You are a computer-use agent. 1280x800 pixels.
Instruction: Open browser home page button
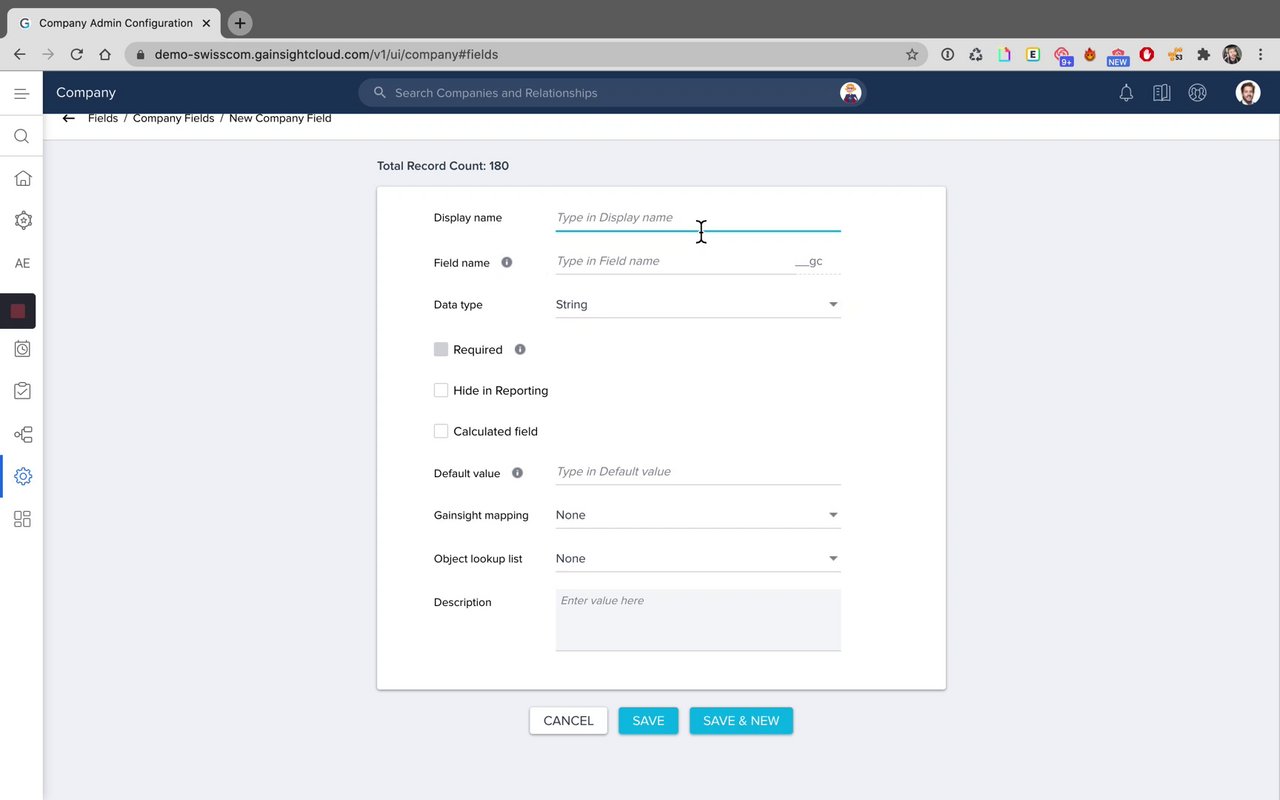coord(105,55)
